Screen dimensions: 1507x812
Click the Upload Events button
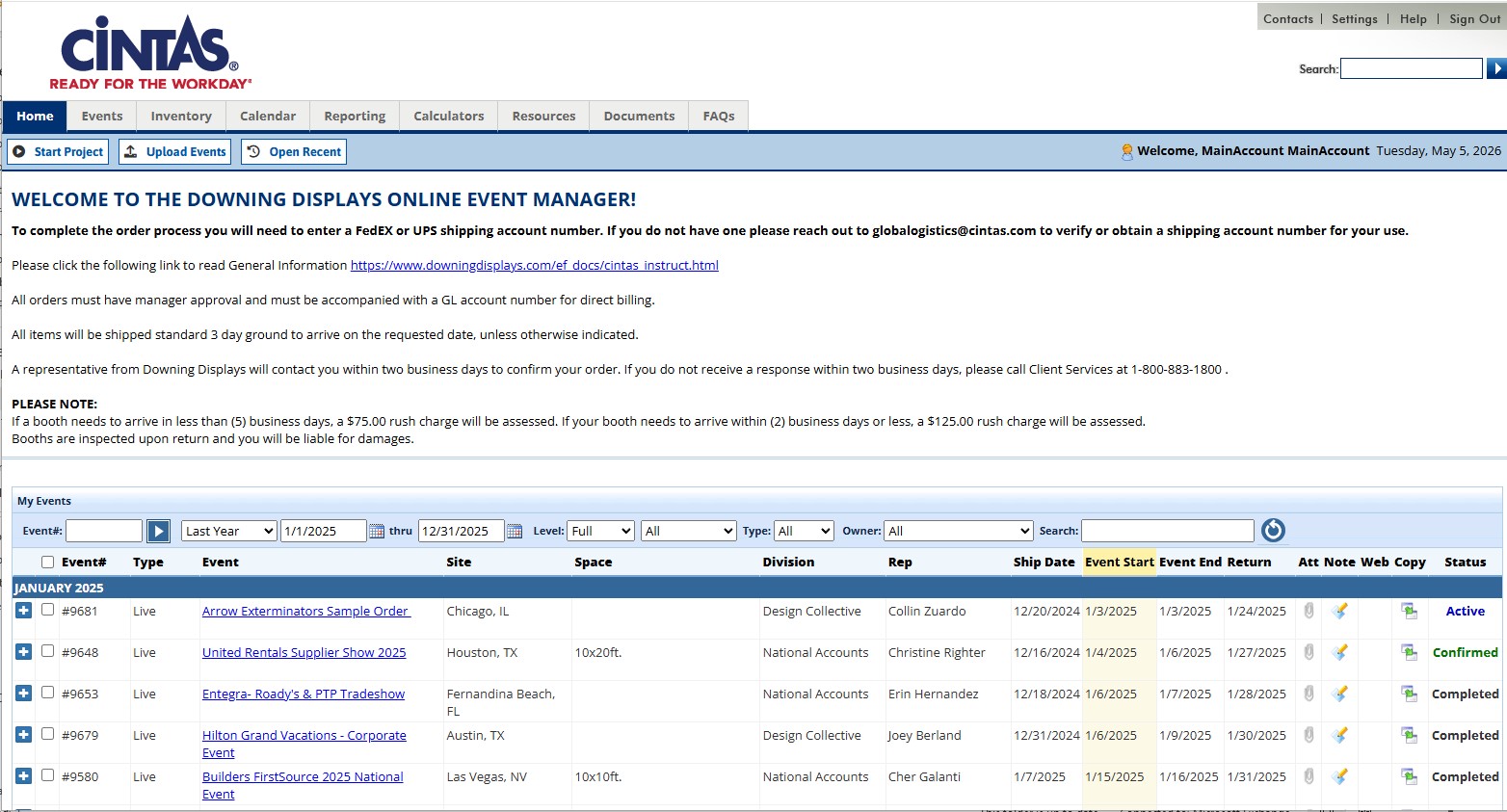coord(174,151)
